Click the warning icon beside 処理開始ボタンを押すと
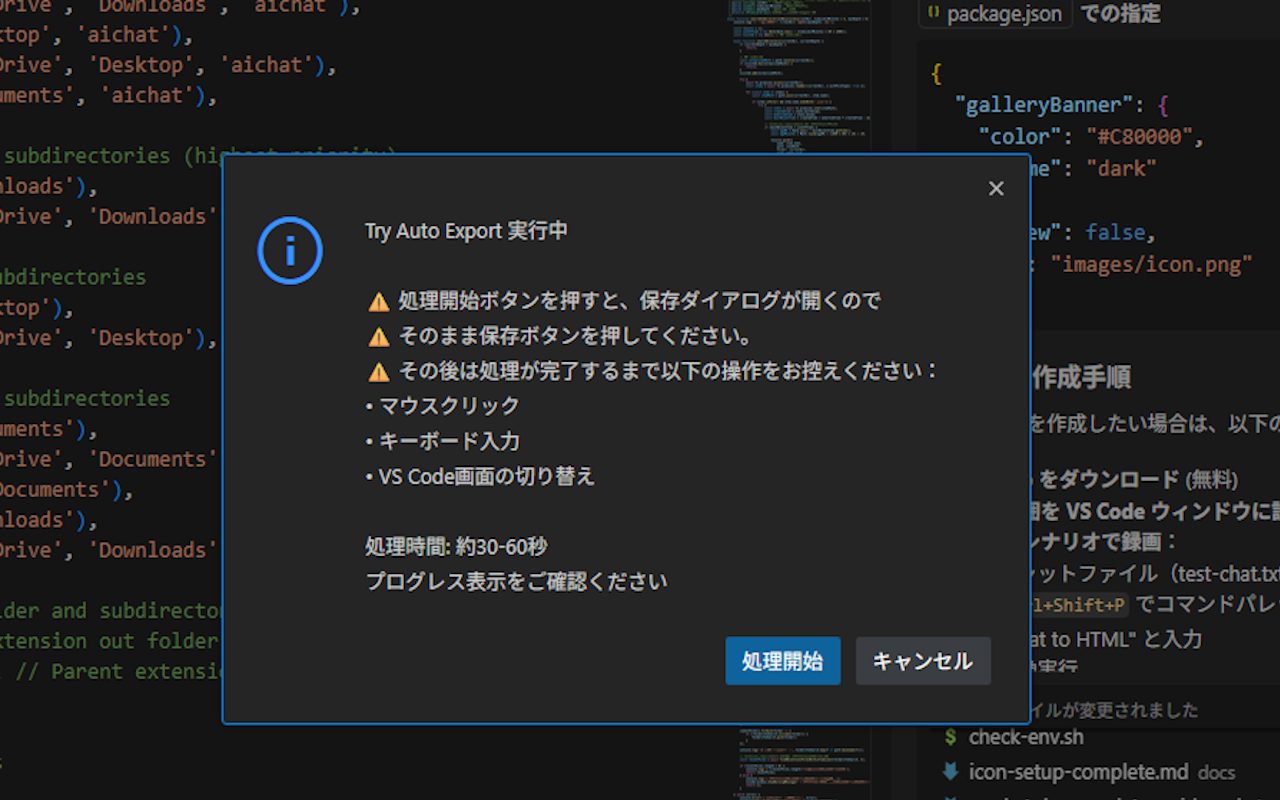This screenshot has height=800, width=1280. (x=378, y=301)
